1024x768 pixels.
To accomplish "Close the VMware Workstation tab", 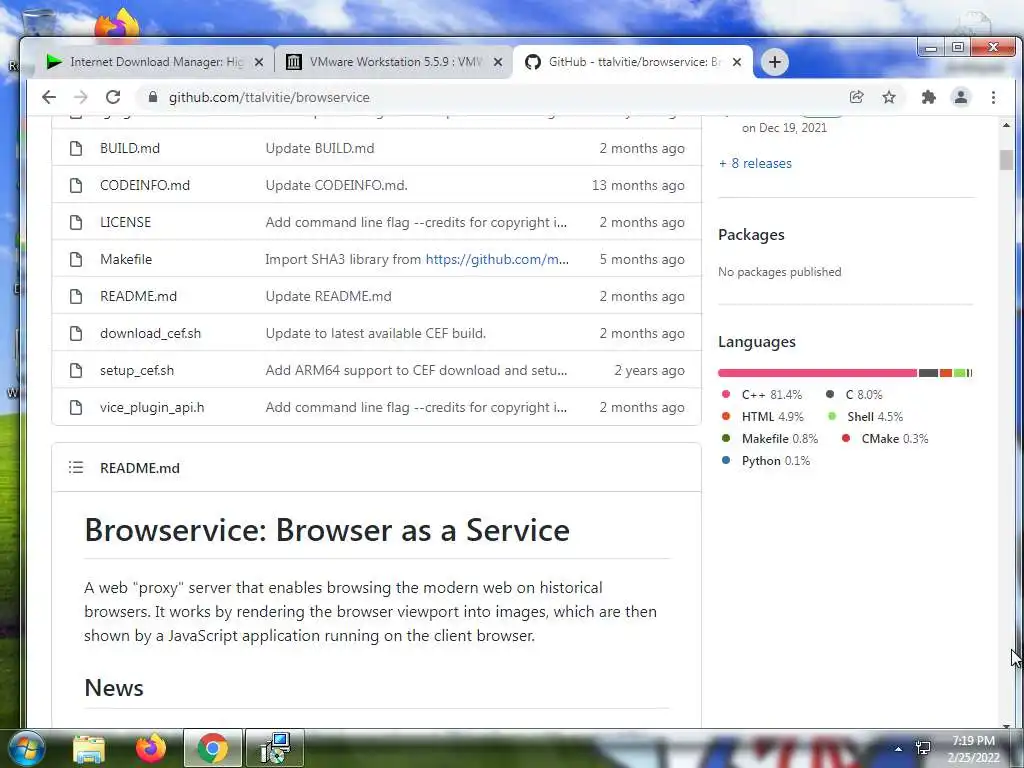I will [498, 62].
